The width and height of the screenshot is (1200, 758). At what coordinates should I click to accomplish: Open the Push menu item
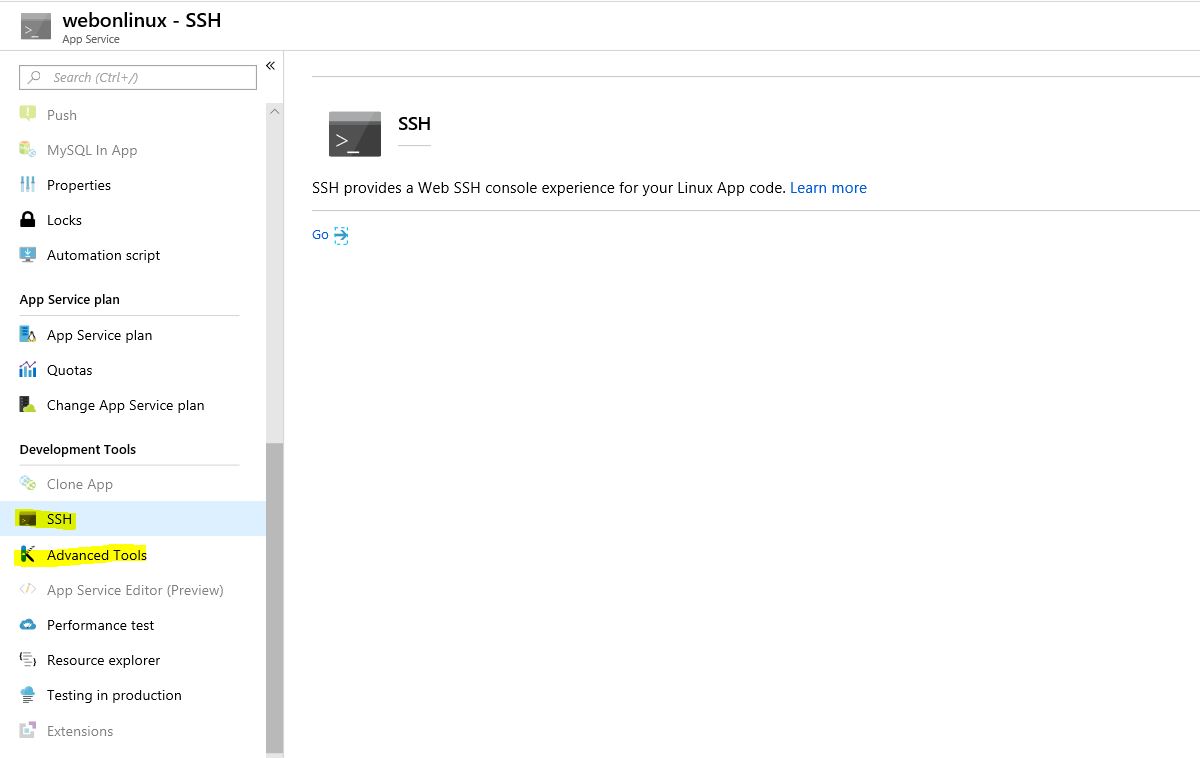(x=62, y=115)
